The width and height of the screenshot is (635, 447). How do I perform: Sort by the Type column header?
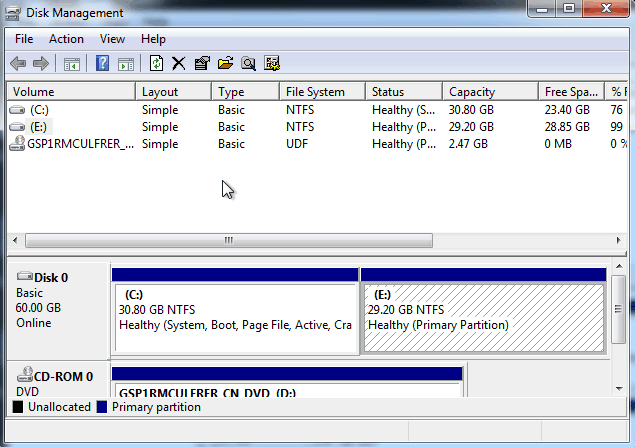[245, 92]
